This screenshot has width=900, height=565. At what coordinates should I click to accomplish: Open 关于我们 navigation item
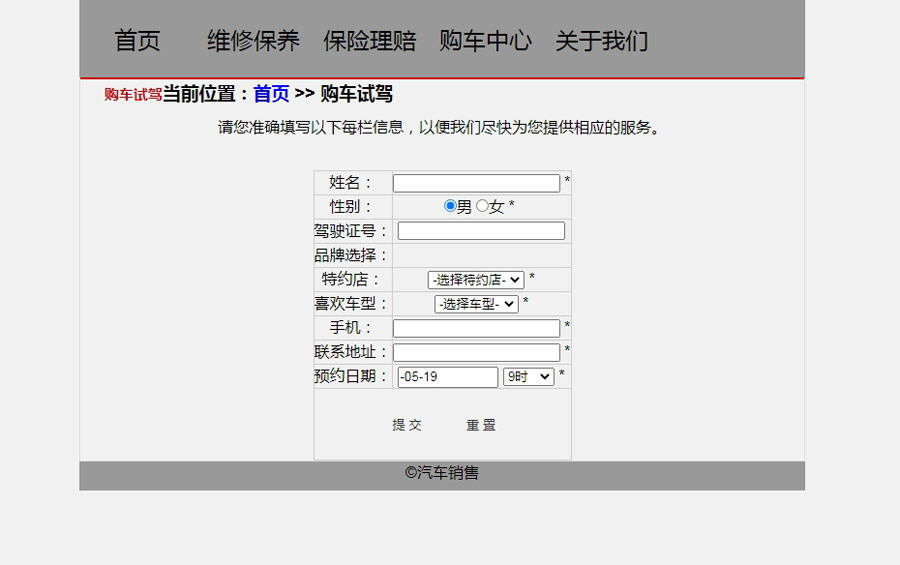click(x=602, y=41)
